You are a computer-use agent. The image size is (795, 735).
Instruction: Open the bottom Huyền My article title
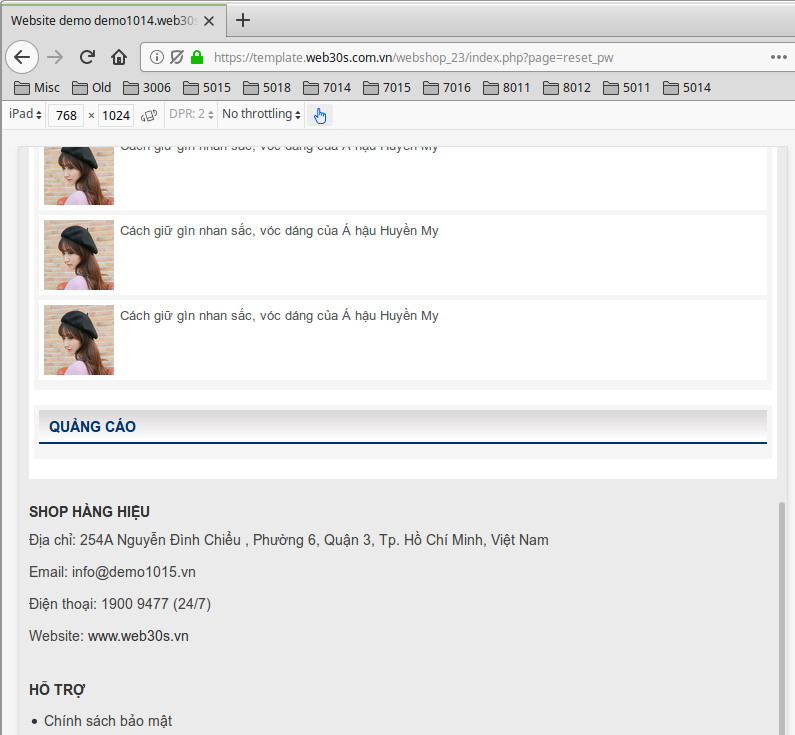(x=279, y=316)
